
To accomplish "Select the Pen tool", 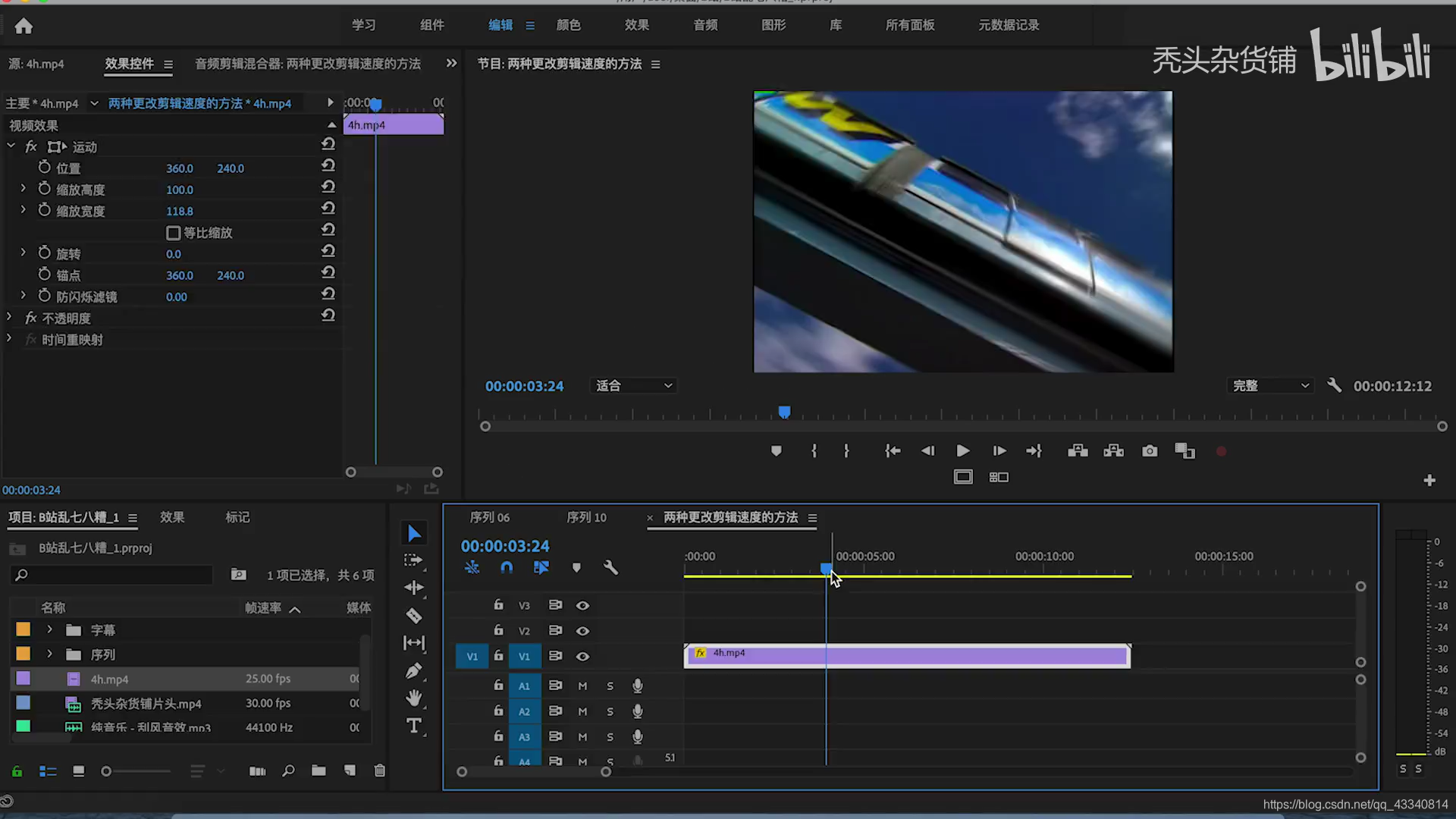I will tap(413, 671).
